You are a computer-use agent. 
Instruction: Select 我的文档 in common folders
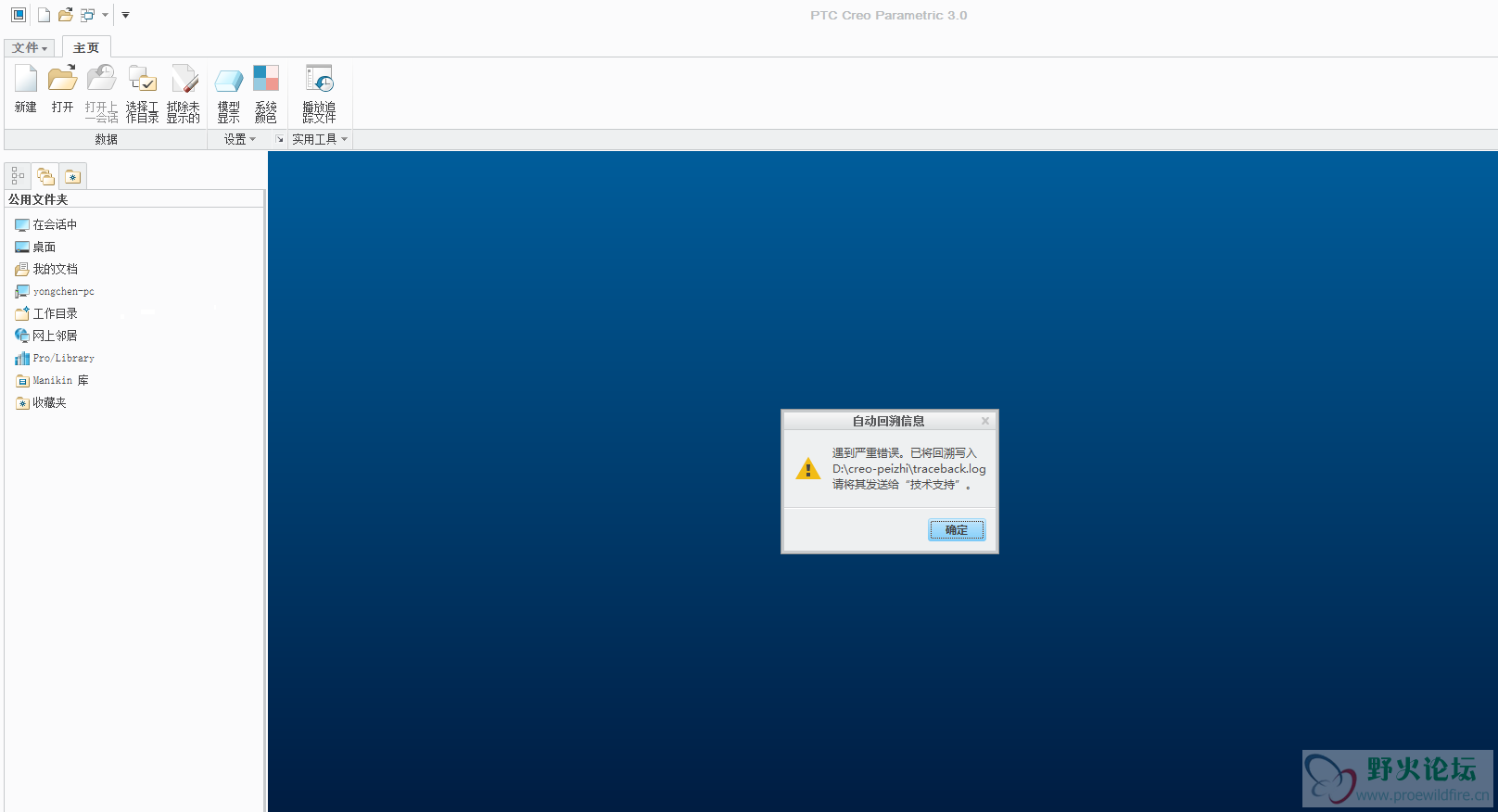pos(46,269)
